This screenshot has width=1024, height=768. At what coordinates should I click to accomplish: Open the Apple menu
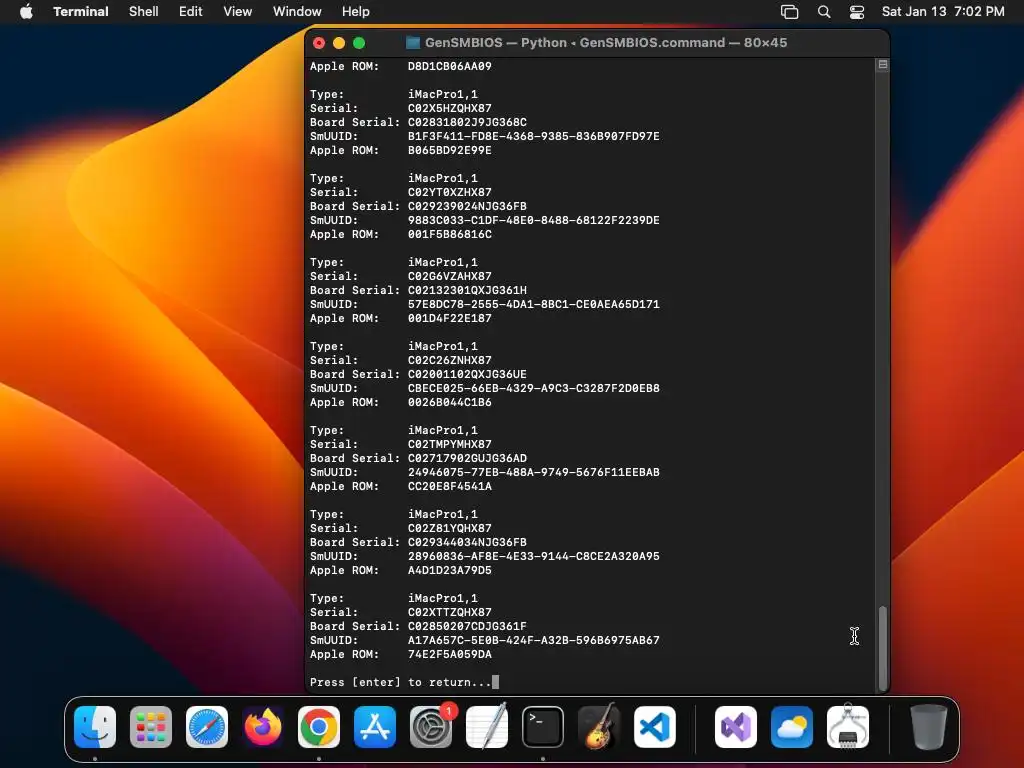click(26, 12)
